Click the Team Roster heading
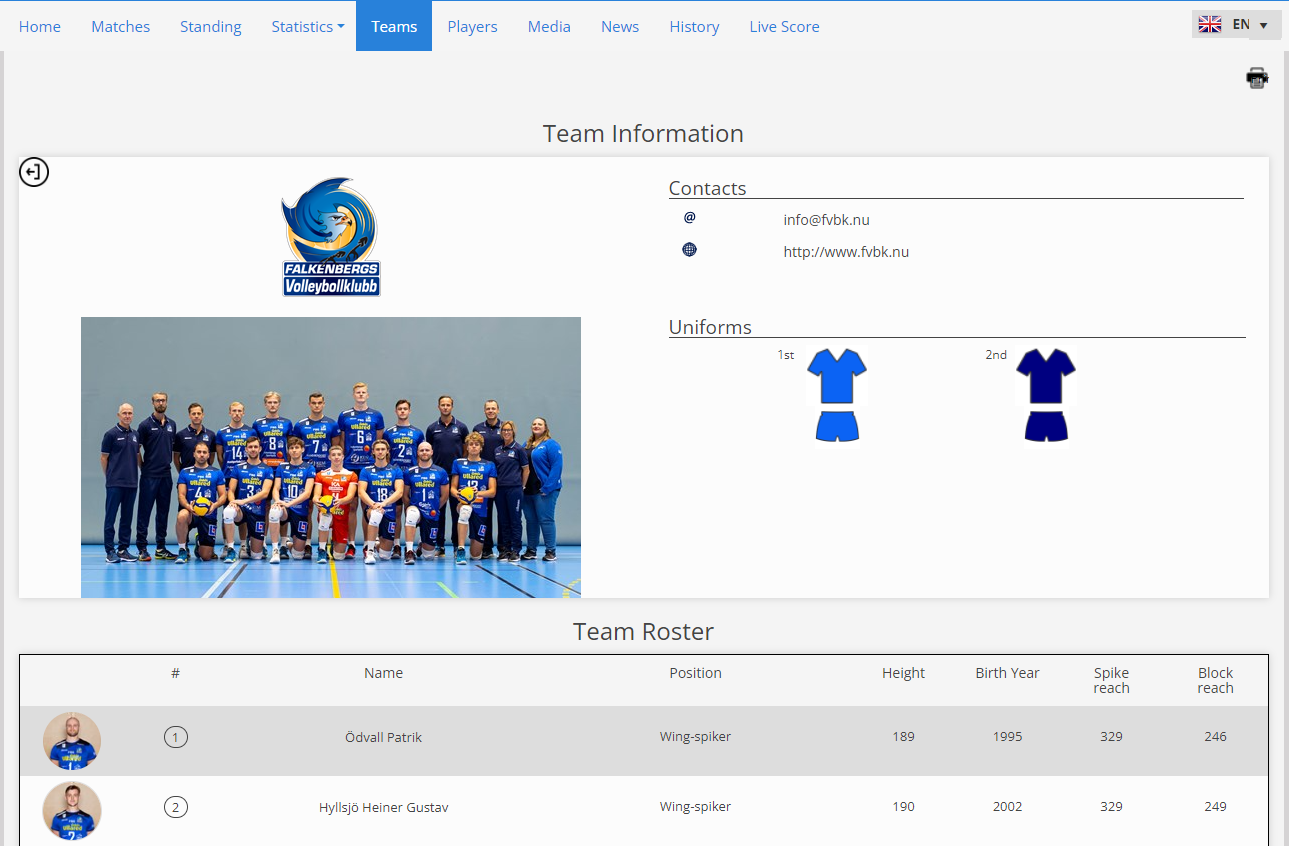 pos(644,632)
